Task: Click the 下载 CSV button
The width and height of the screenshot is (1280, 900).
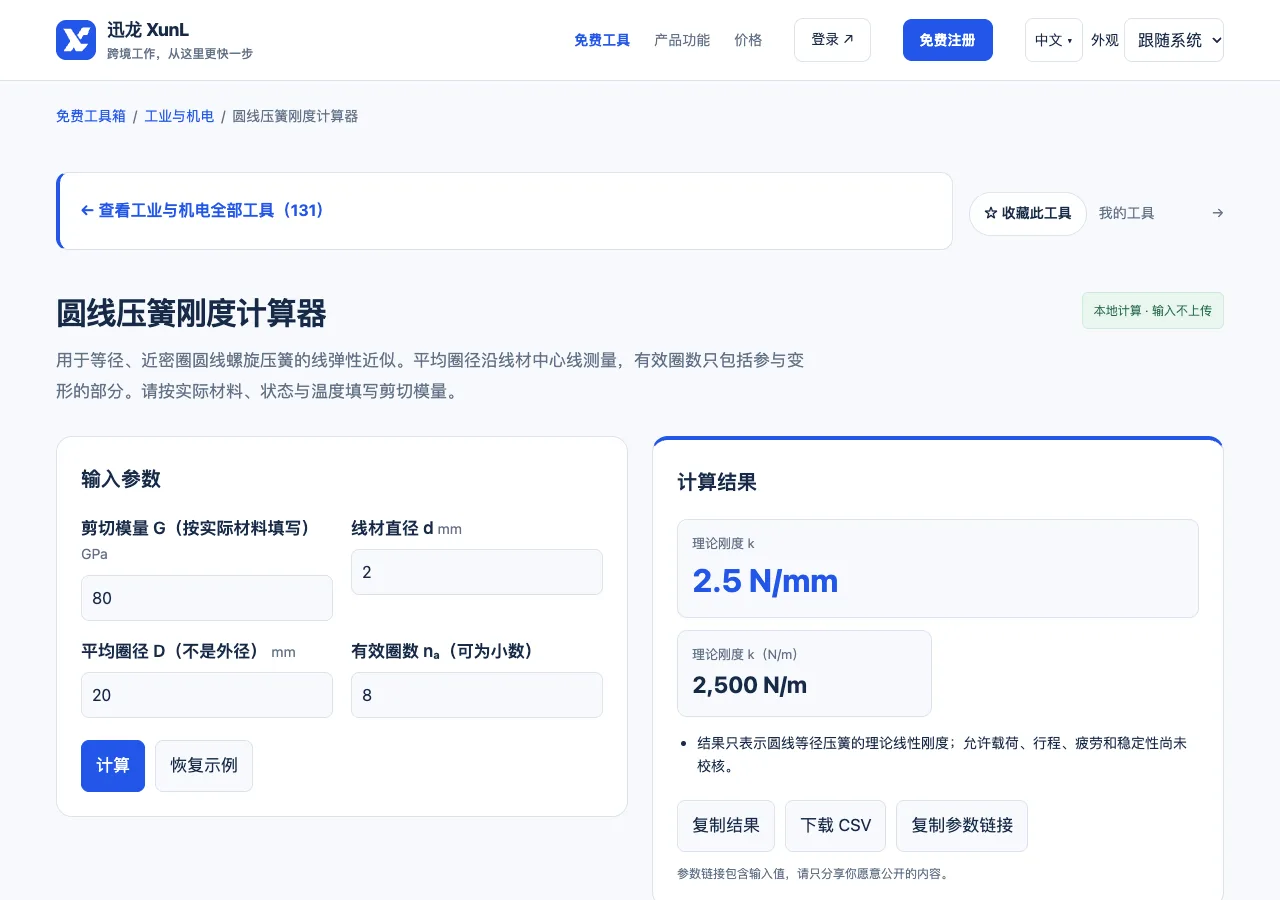Action: coord(836,826)
